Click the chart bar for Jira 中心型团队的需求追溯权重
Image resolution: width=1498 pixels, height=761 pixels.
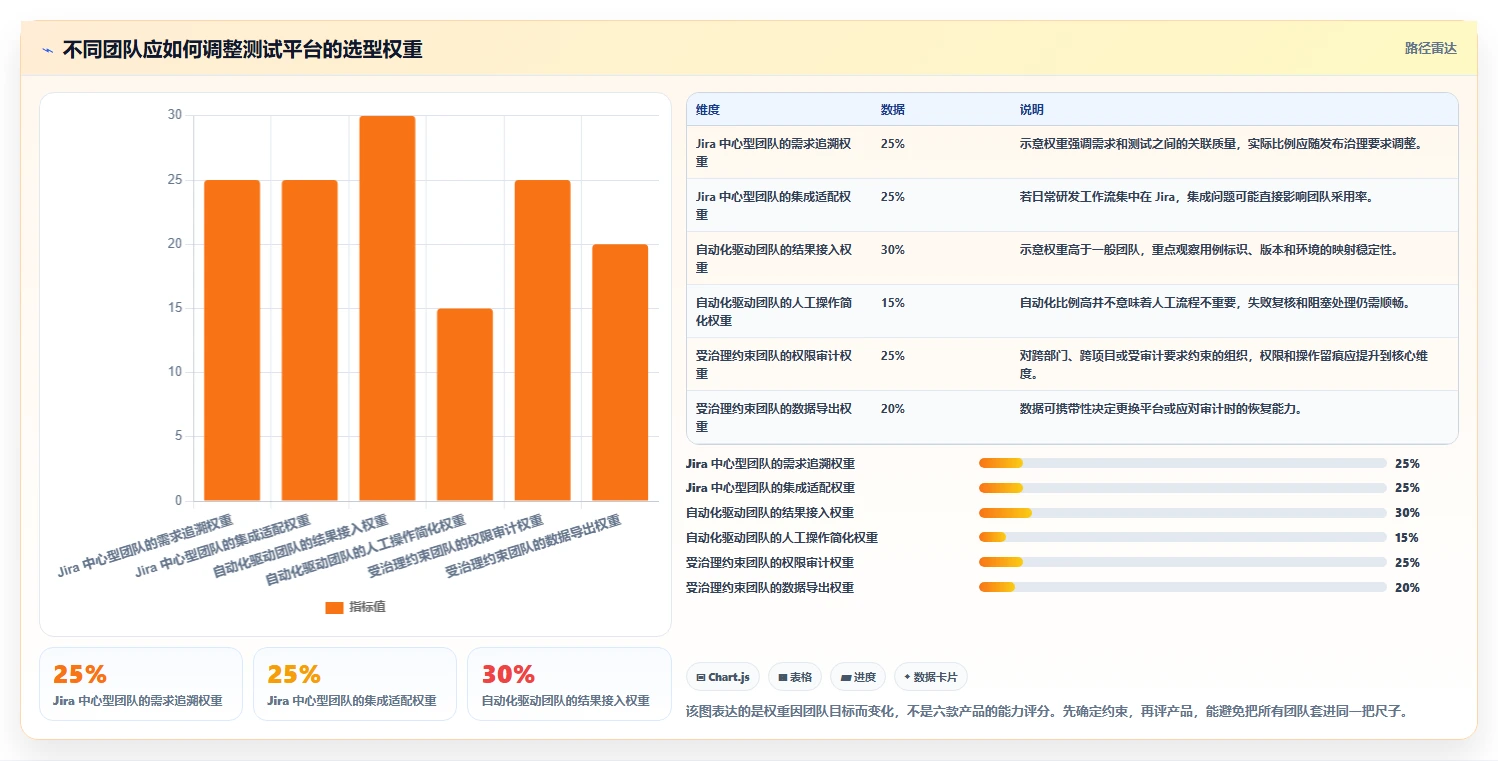coord(232,340)
